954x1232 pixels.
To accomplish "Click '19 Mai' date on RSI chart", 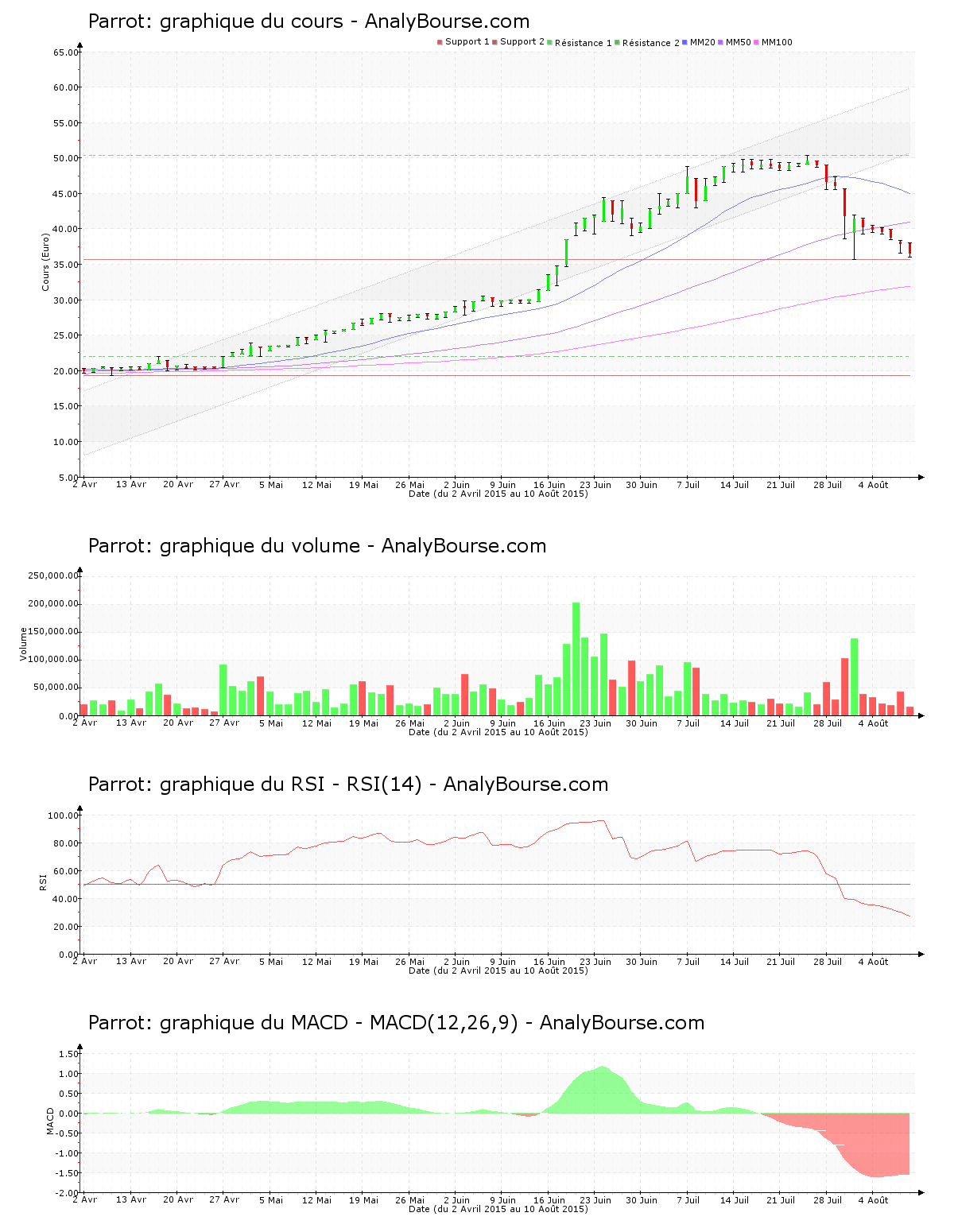I will 364,962.
